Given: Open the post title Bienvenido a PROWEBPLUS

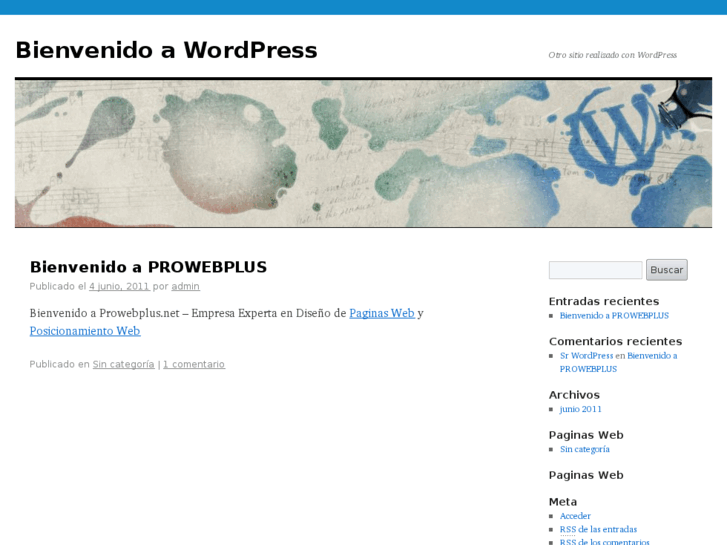Looking at the screenshot, I should point(148,267).
